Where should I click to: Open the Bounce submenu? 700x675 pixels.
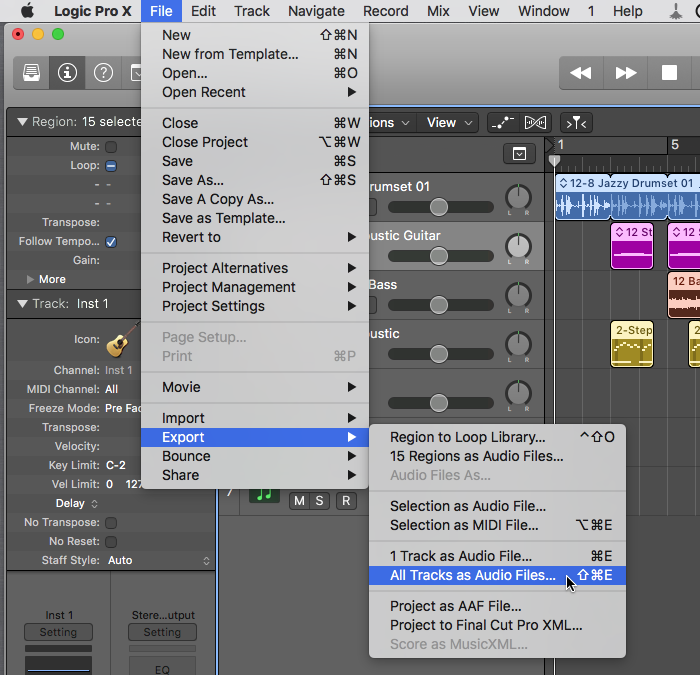(255, 456)
